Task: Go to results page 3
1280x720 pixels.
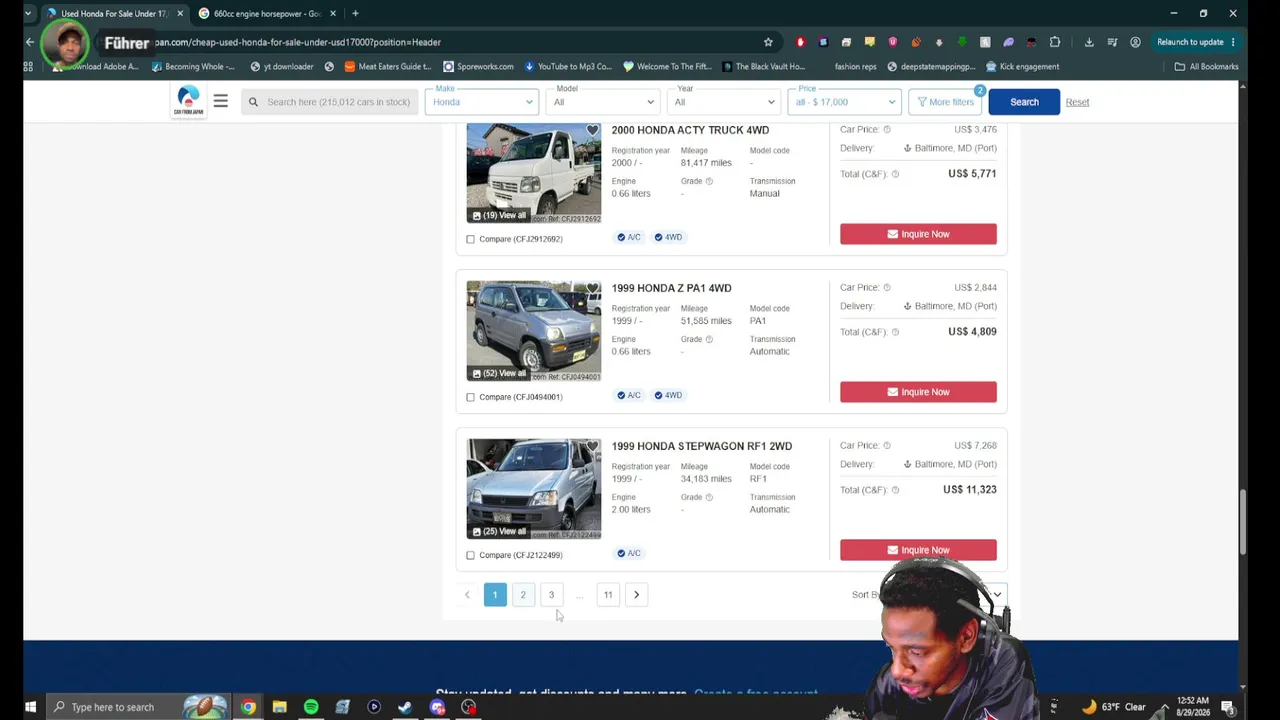Action: (x=551, y=595)
